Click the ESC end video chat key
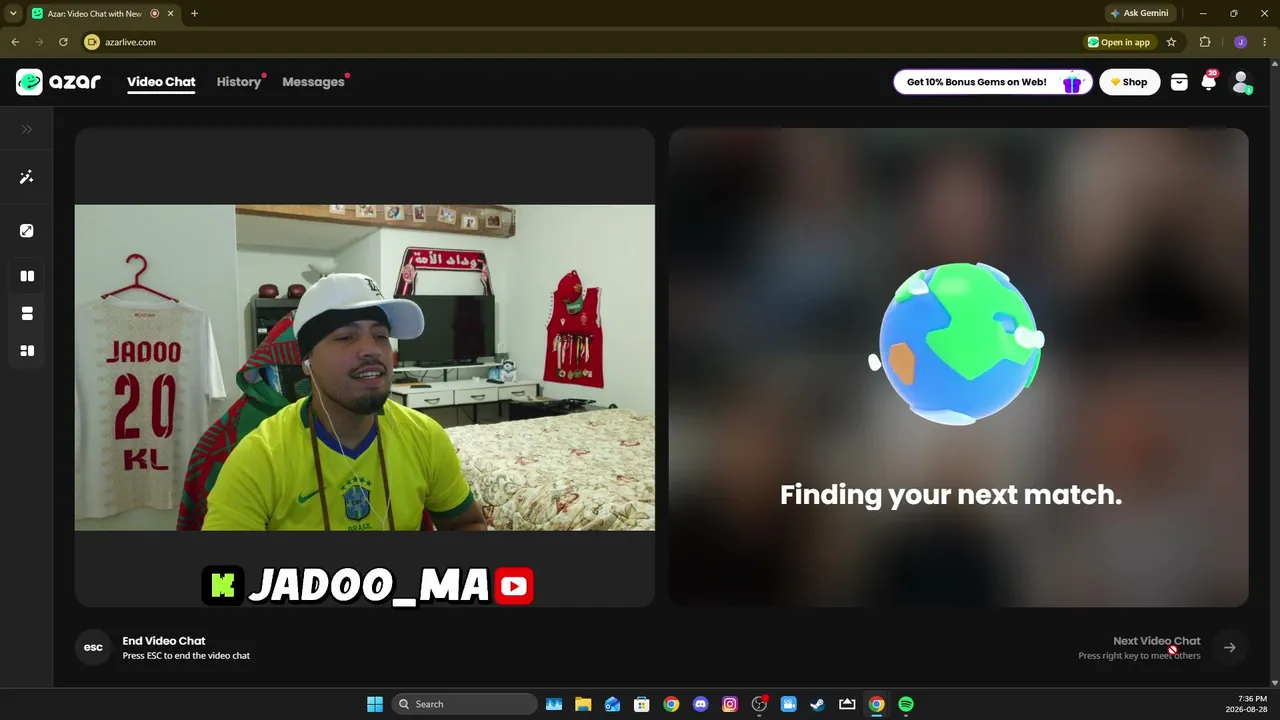 [93, 648]
